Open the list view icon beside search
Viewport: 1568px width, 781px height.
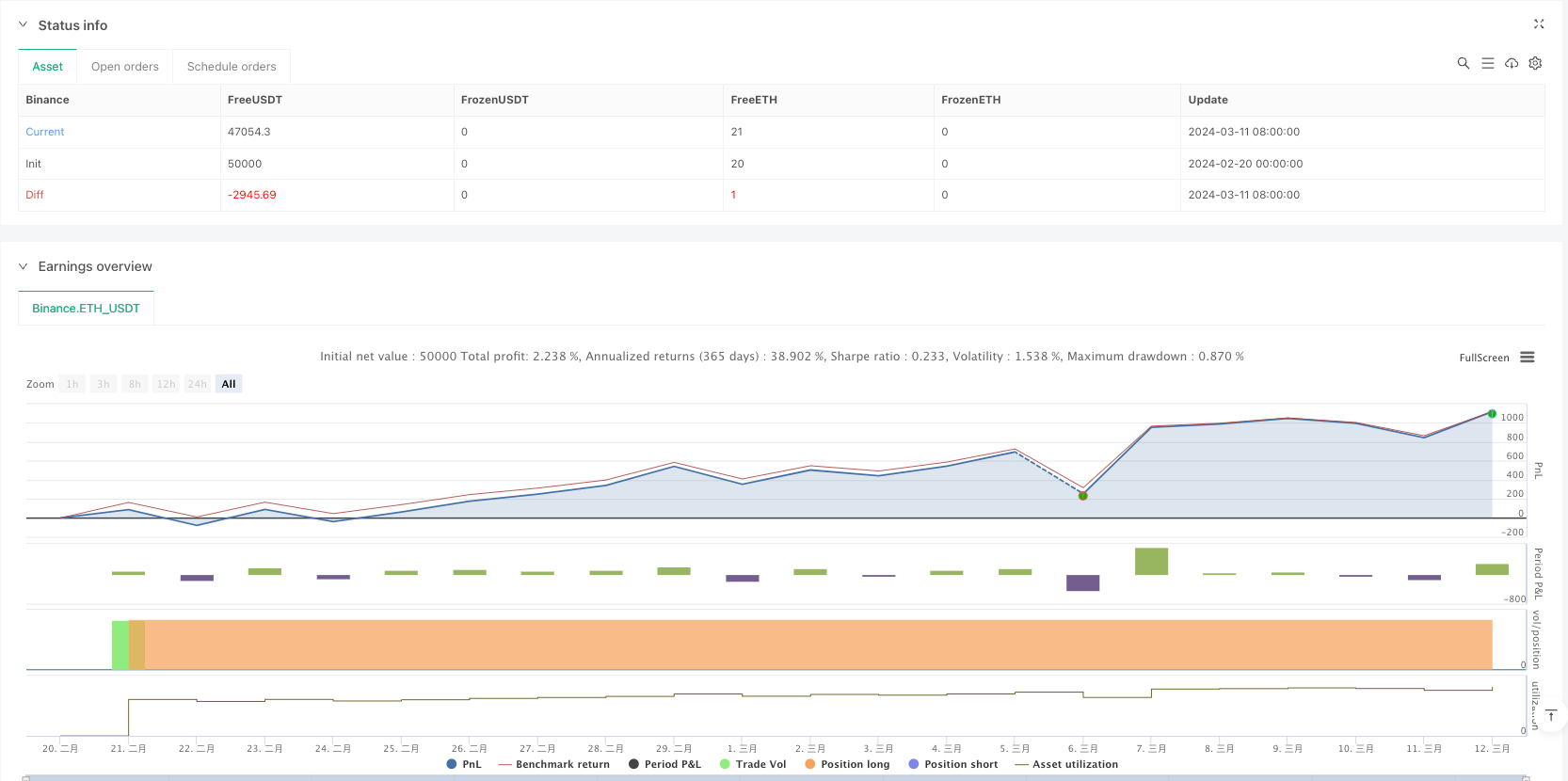coord(1487,63)
